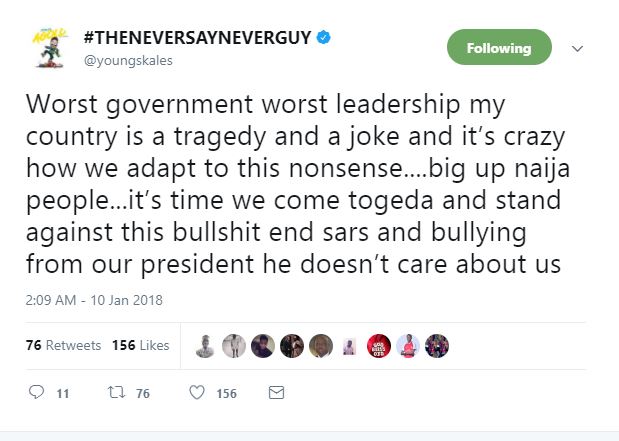Click the last liker avatar thumbnail

pos(436,345)
